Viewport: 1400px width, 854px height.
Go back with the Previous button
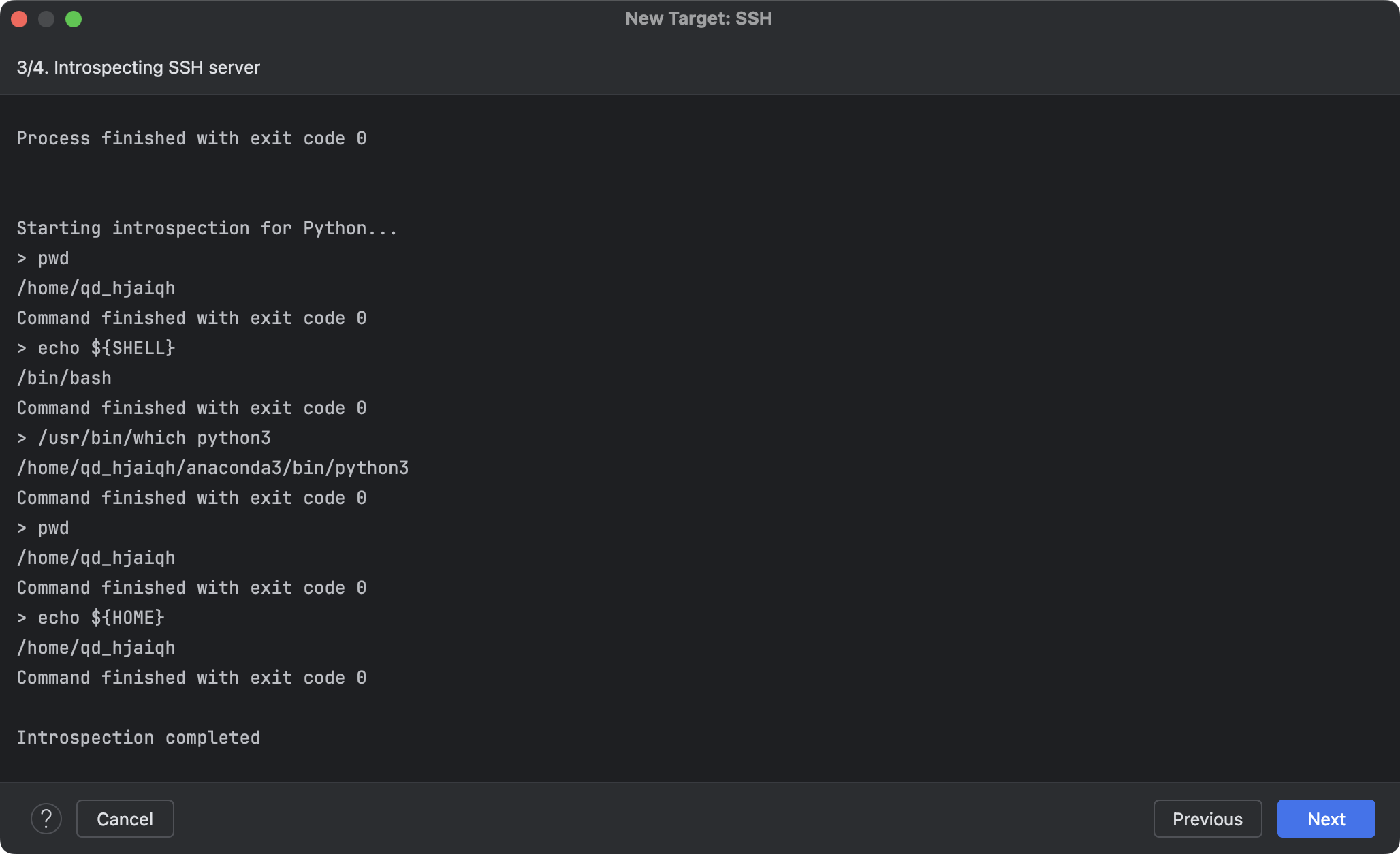click(x=1207, y=819)
